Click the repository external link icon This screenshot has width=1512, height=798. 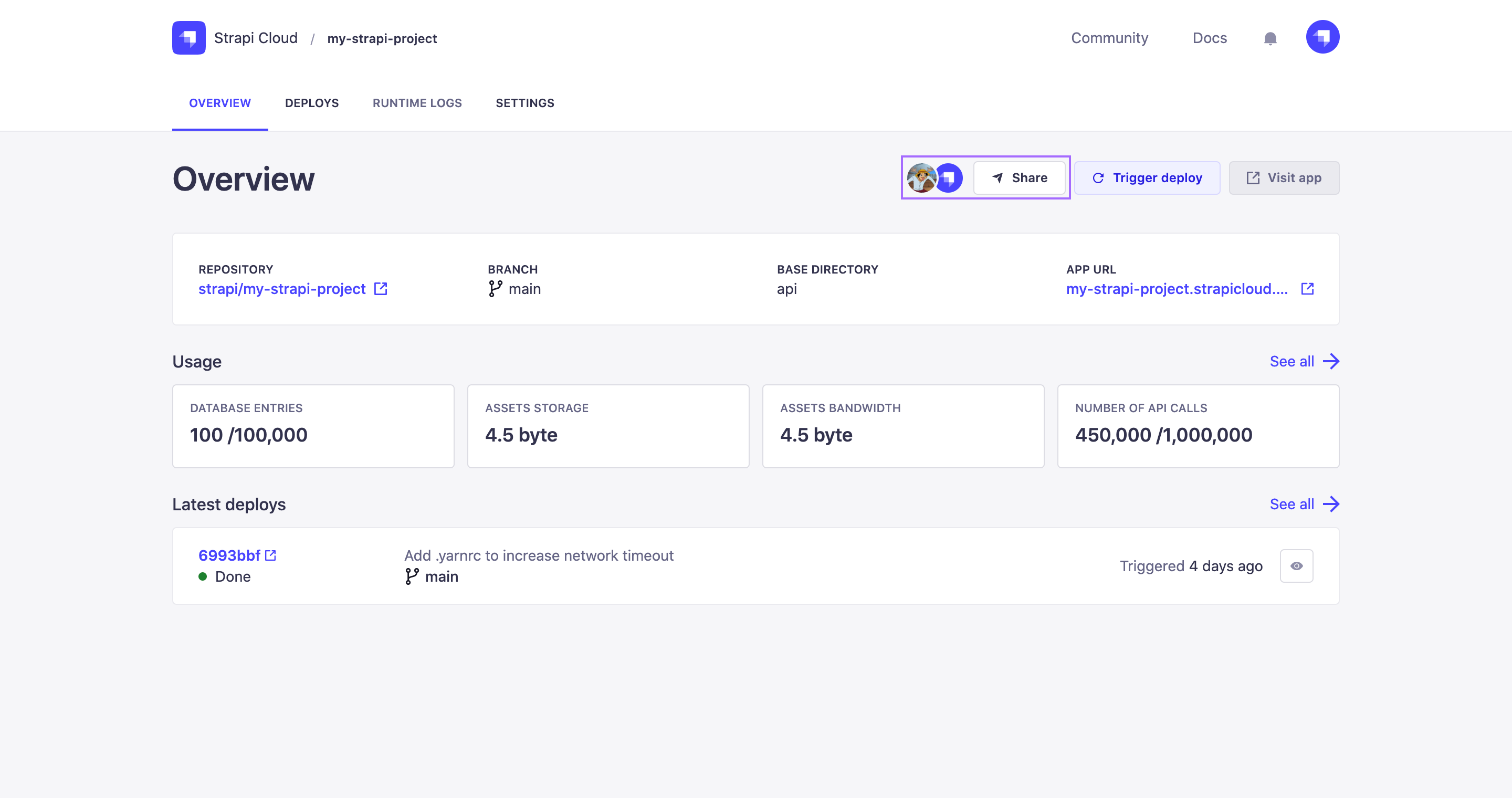click(x=380, y=289)
